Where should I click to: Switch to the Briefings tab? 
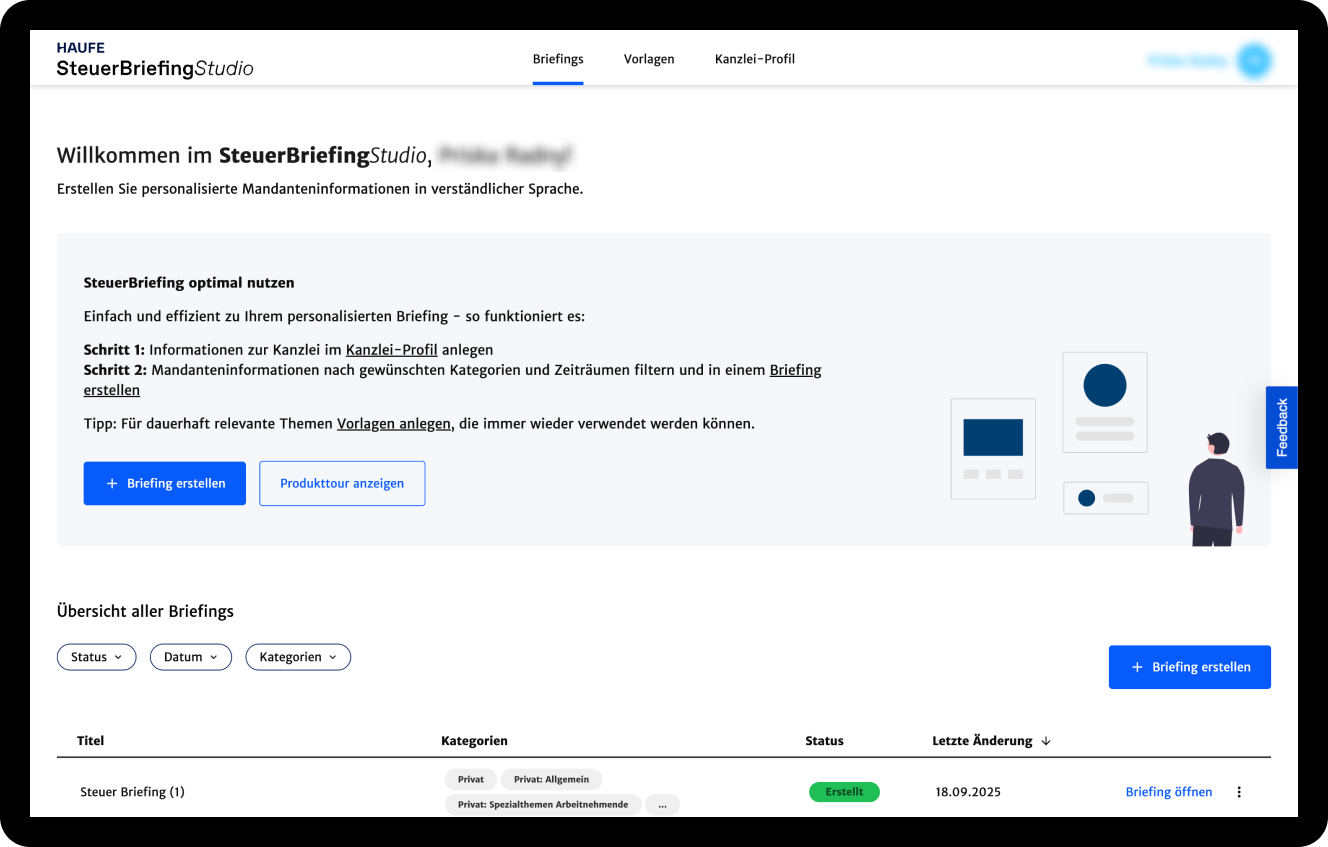pyautogui.click(x=558, y=59)
